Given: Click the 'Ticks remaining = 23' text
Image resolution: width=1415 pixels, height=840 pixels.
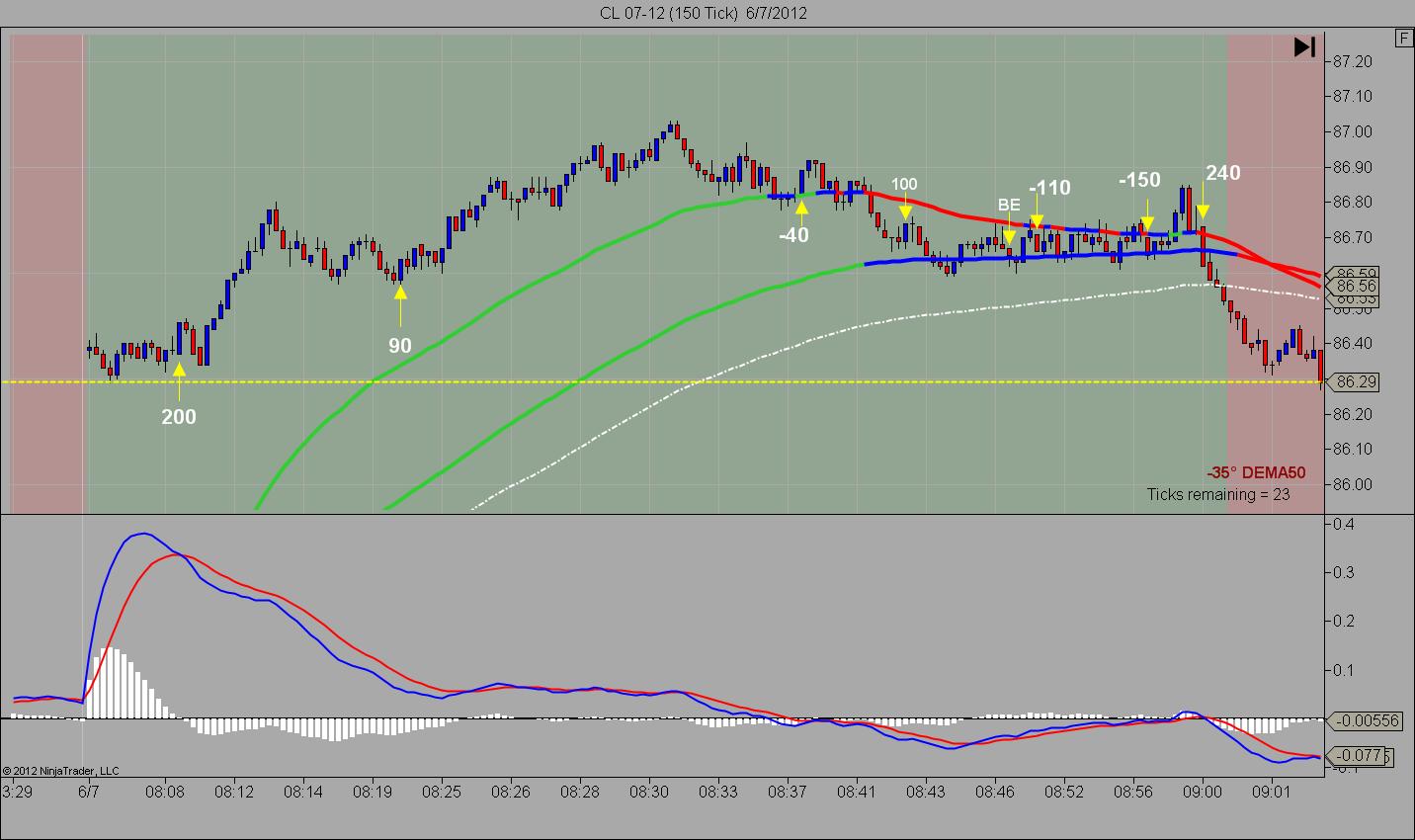Looking at the screenshot, I should click(x=1218, y=494).
